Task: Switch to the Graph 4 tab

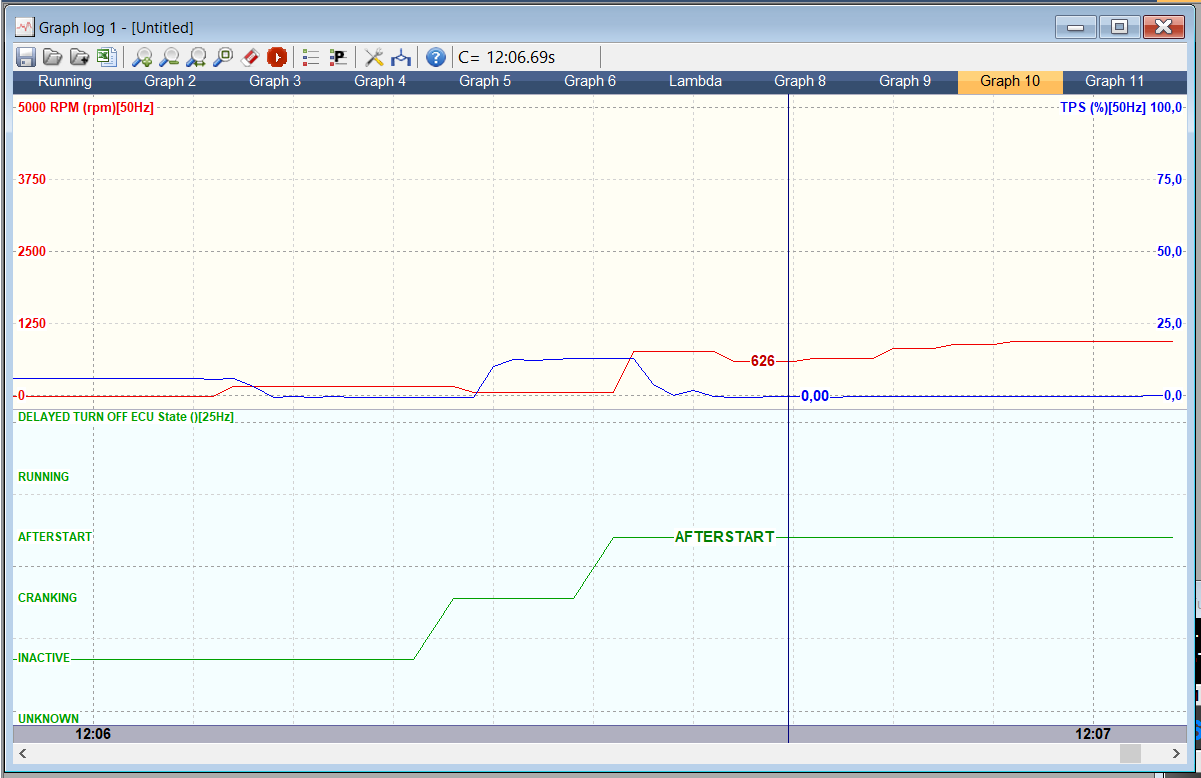Action: click(x=380, y=82)
